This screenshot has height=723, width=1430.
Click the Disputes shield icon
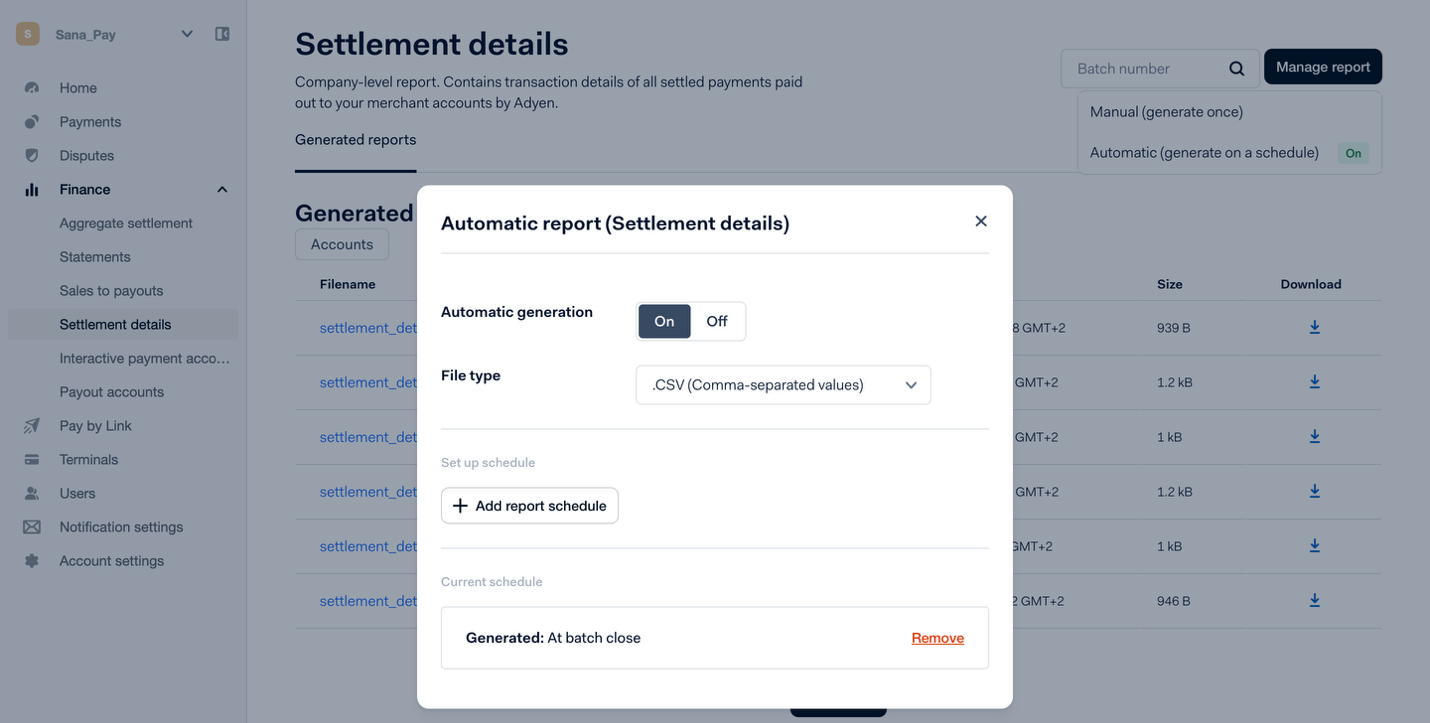32,156
